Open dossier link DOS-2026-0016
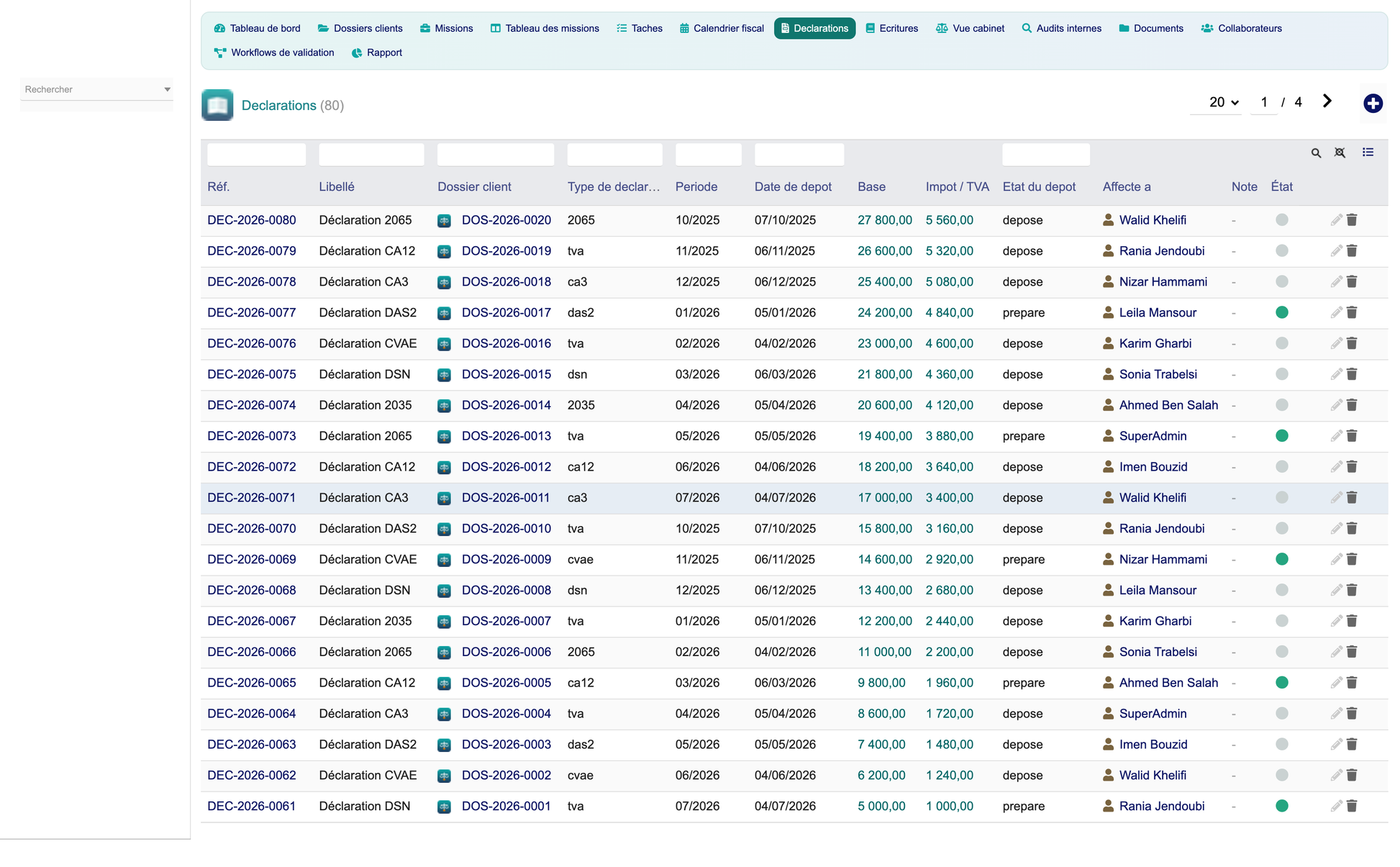Image resolution: width=1400 pixels, height=867 pixels. pos(506,343)
